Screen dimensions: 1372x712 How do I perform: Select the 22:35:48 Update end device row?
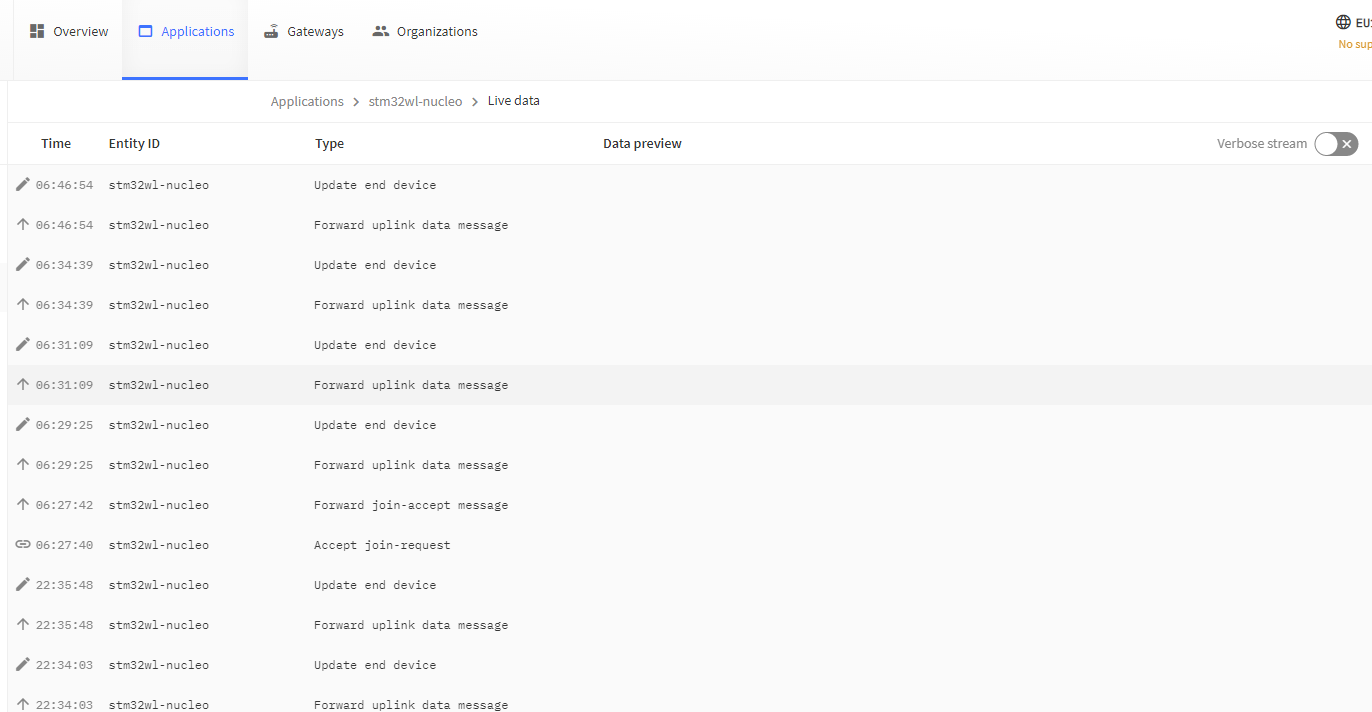(375, 585)
